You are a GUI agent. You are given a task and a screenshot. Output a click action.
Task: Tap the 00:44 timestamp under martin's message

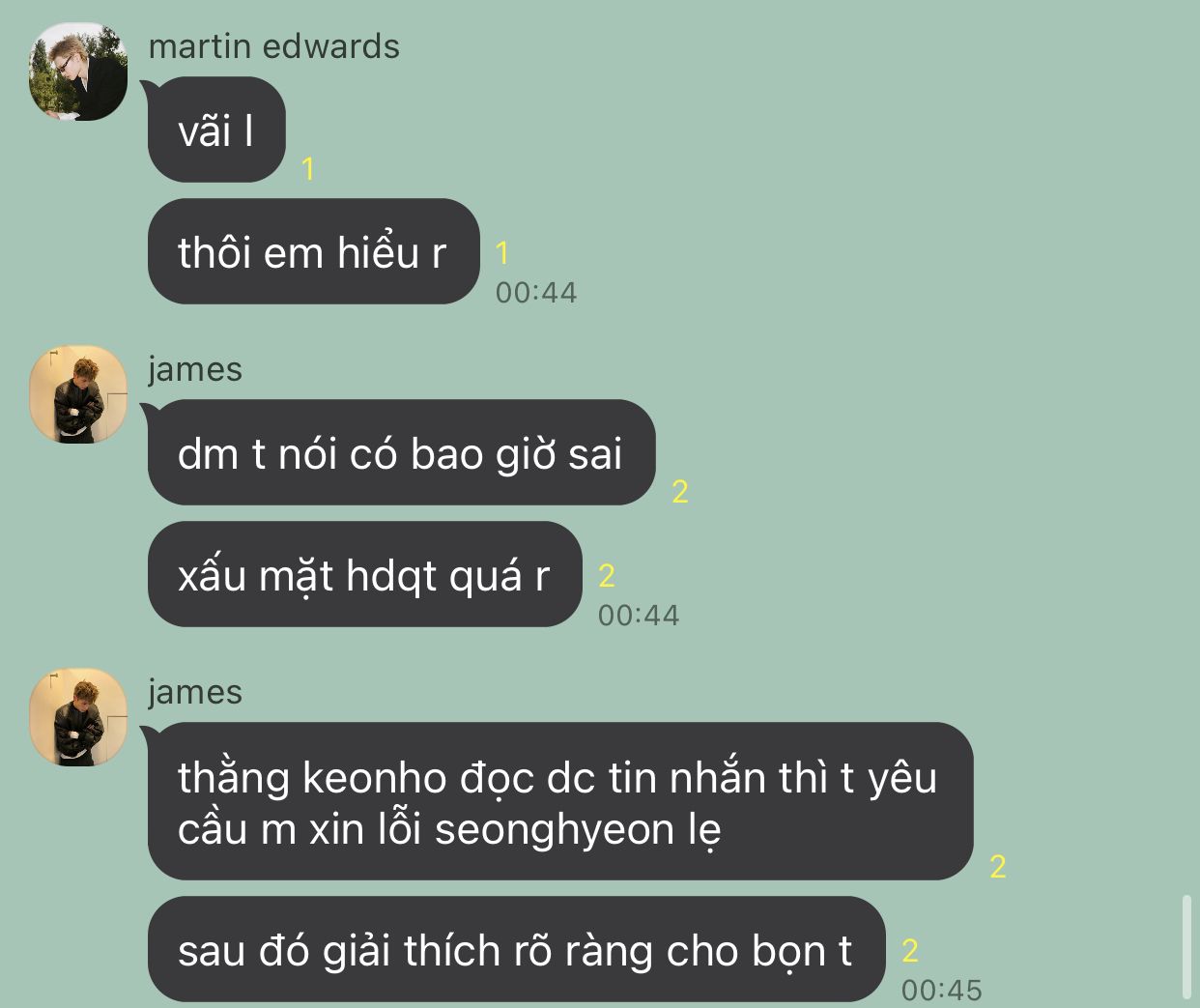pos(536,293)
